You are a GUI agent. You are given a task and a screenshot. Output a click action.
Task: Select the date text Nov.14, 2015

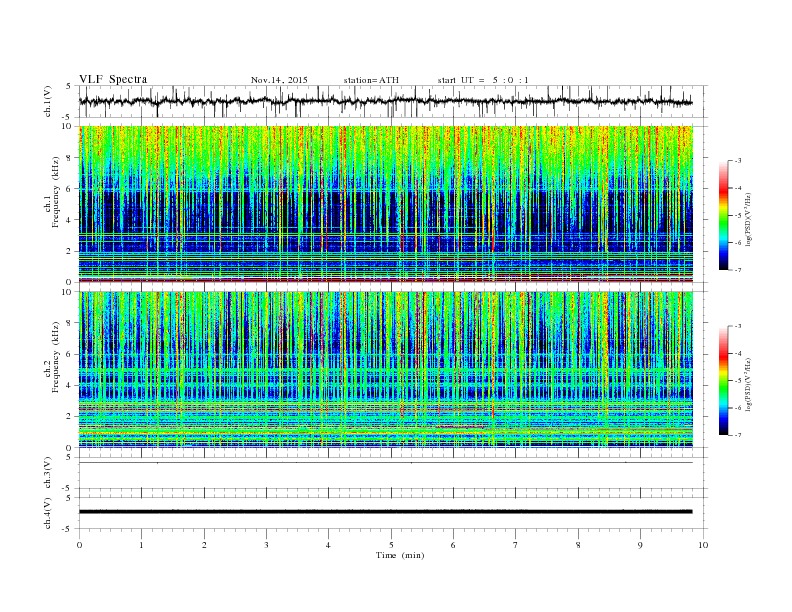(x=279, y=80)
